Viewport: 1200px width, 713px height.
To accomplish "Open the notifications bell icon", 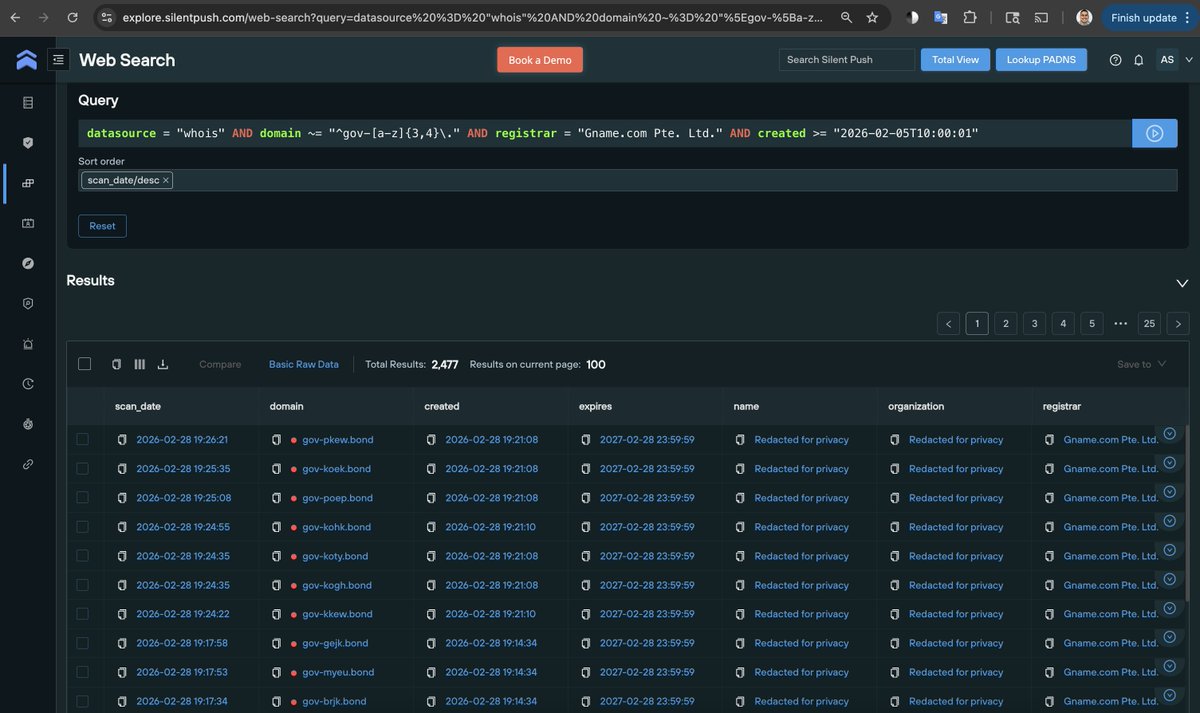I will tap(1138, 60).
